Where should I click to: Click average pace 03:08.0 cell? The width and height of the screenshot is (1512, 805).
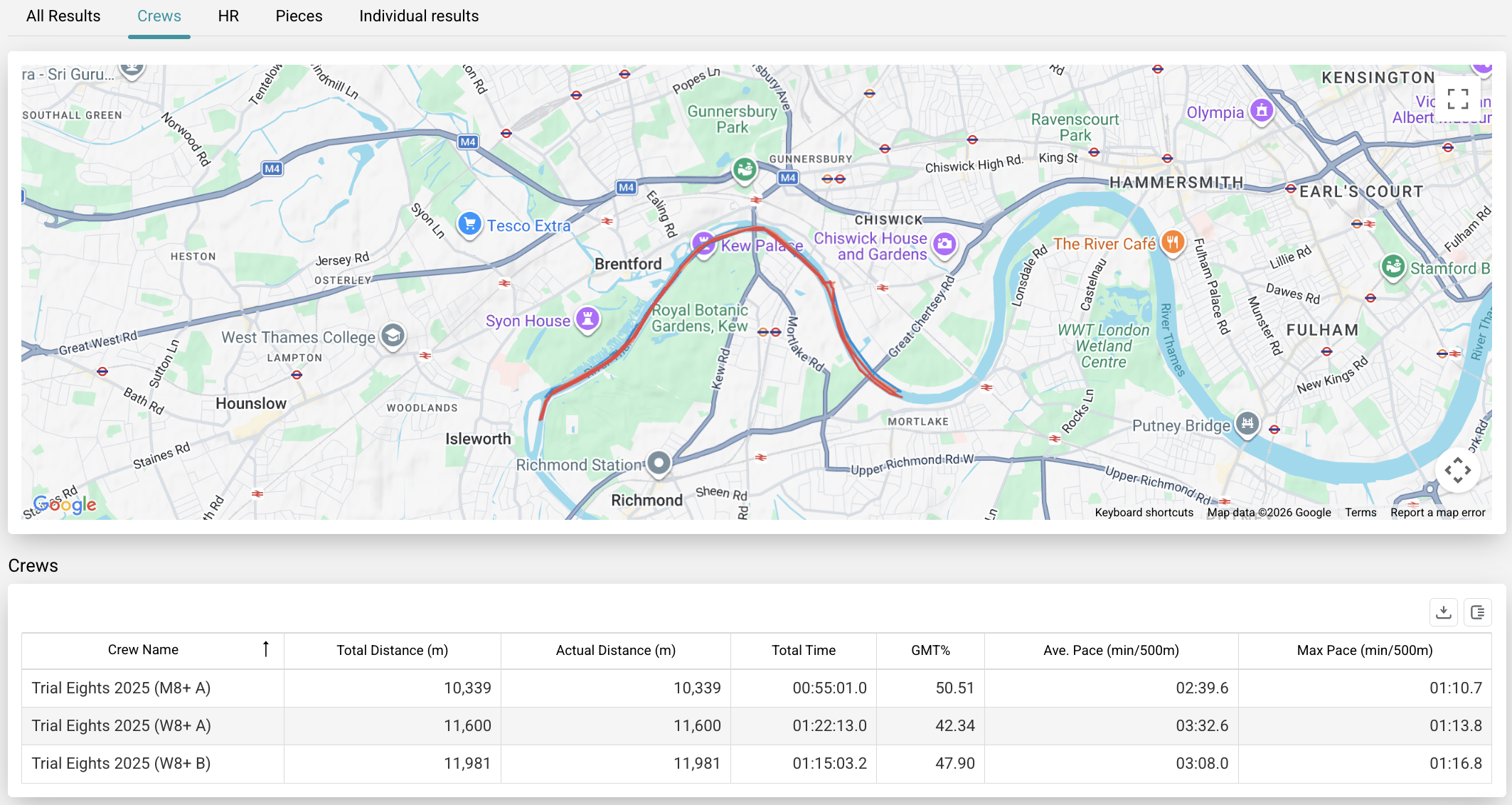1111,763
